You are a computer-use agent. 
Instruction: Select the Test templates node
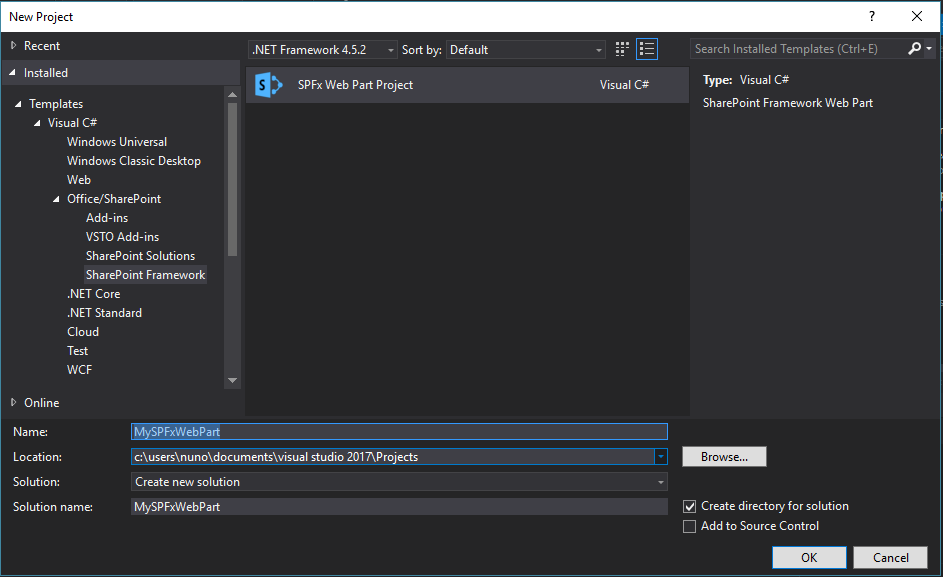pyautogui.click(x=78, y=351)
